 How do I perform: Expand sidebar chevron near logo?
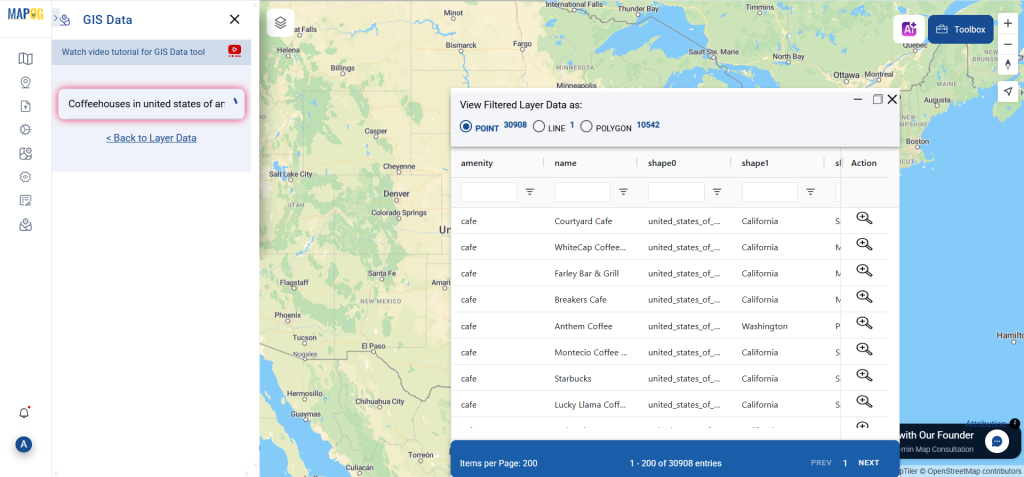coord(56,18)
